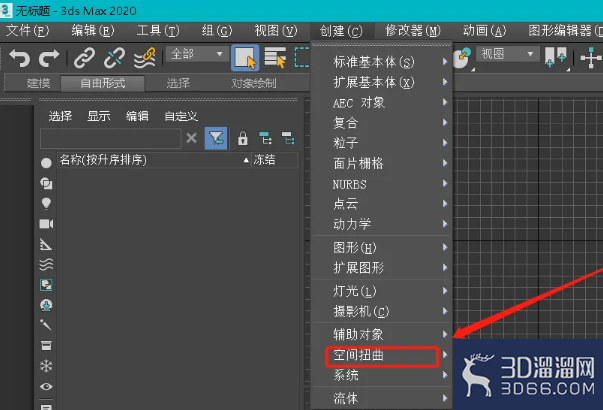Toggle display of space warps (waves icon)
This screenshot has height=410, width=603.
[x=46, y=265]
